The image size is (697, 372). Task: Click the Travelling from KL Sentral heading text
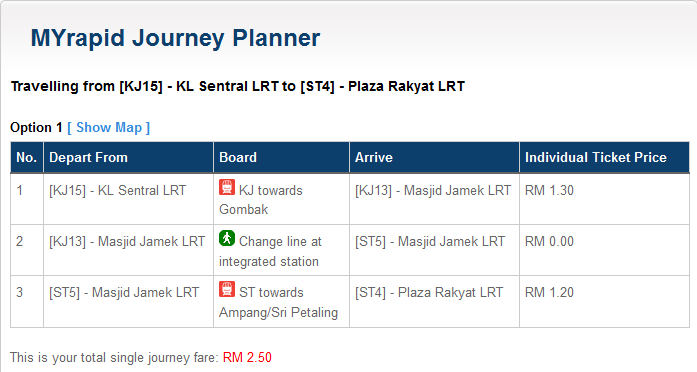pyautogui.click(x=238, y=86)
